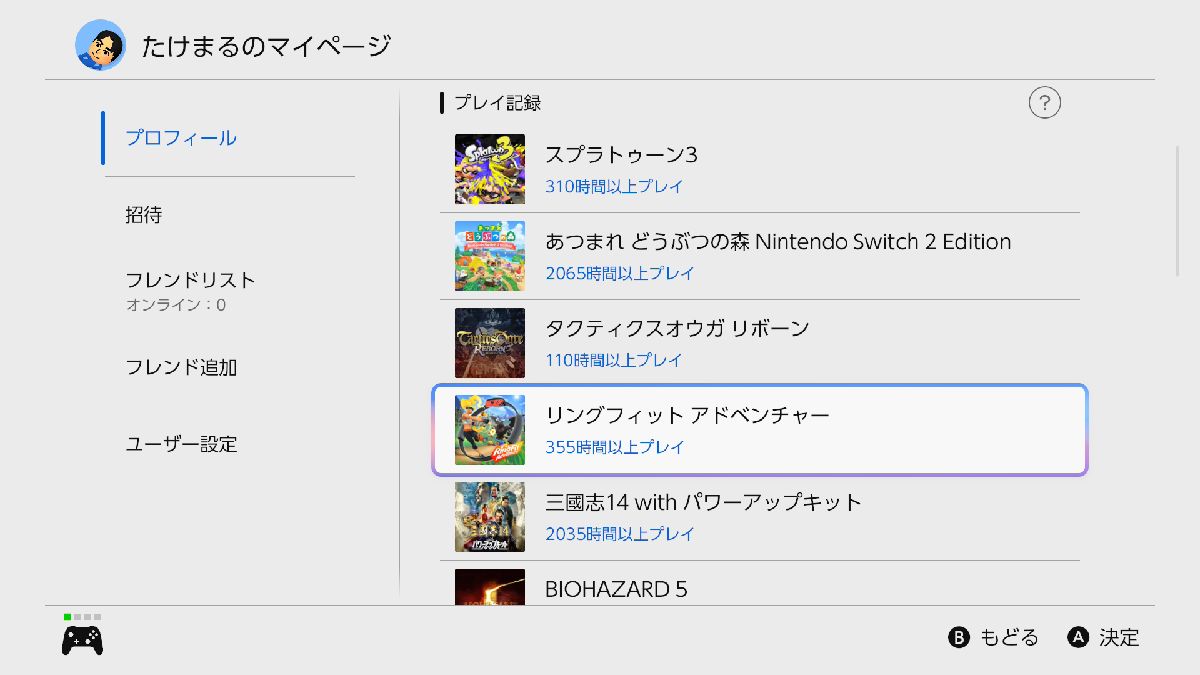
Task: Click the 2065時間以上プレイ playtime text
Action: 620,273
